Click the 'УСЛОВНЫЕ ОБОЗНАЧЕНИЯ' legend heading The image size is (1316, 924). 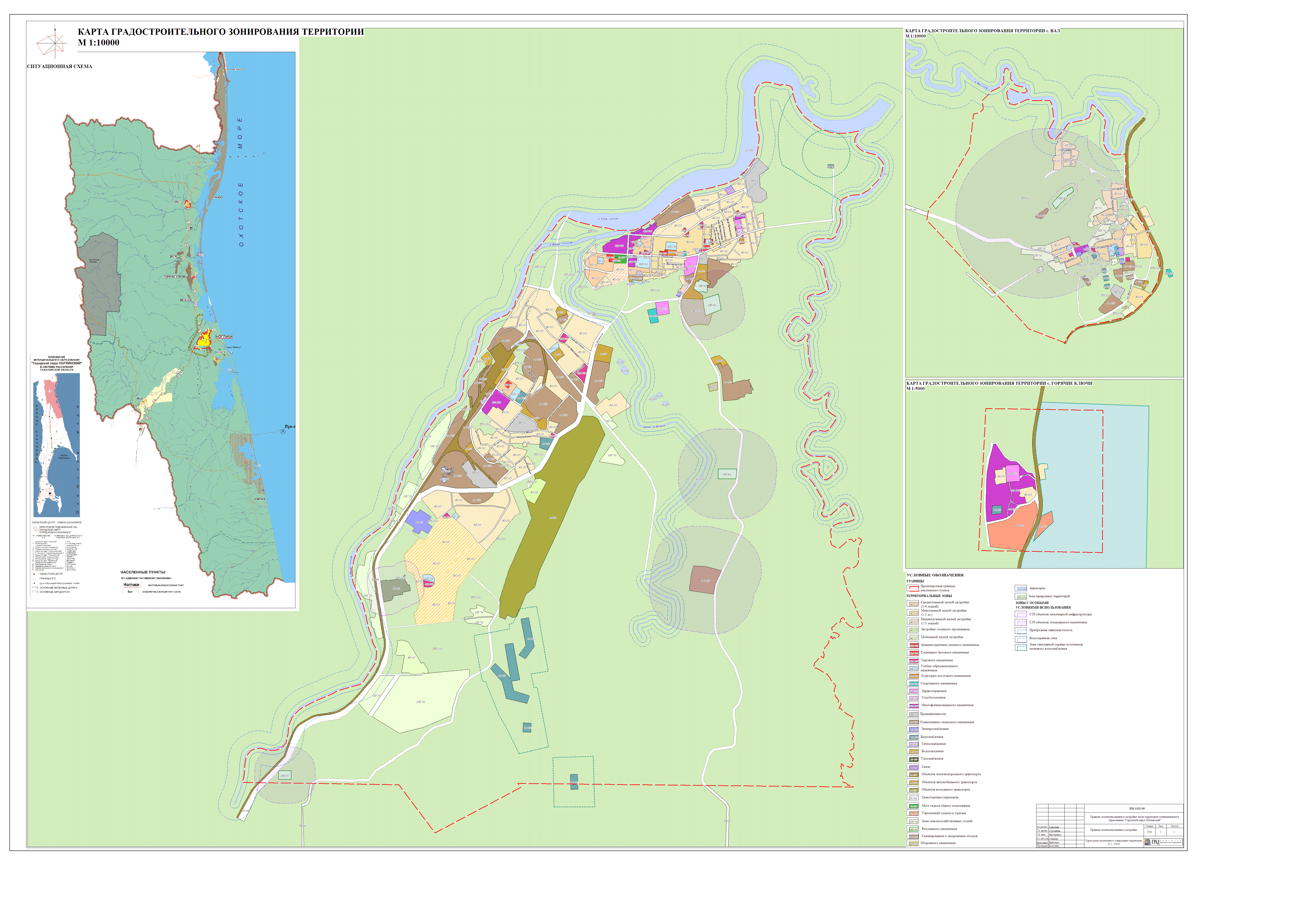click(935, 575)
